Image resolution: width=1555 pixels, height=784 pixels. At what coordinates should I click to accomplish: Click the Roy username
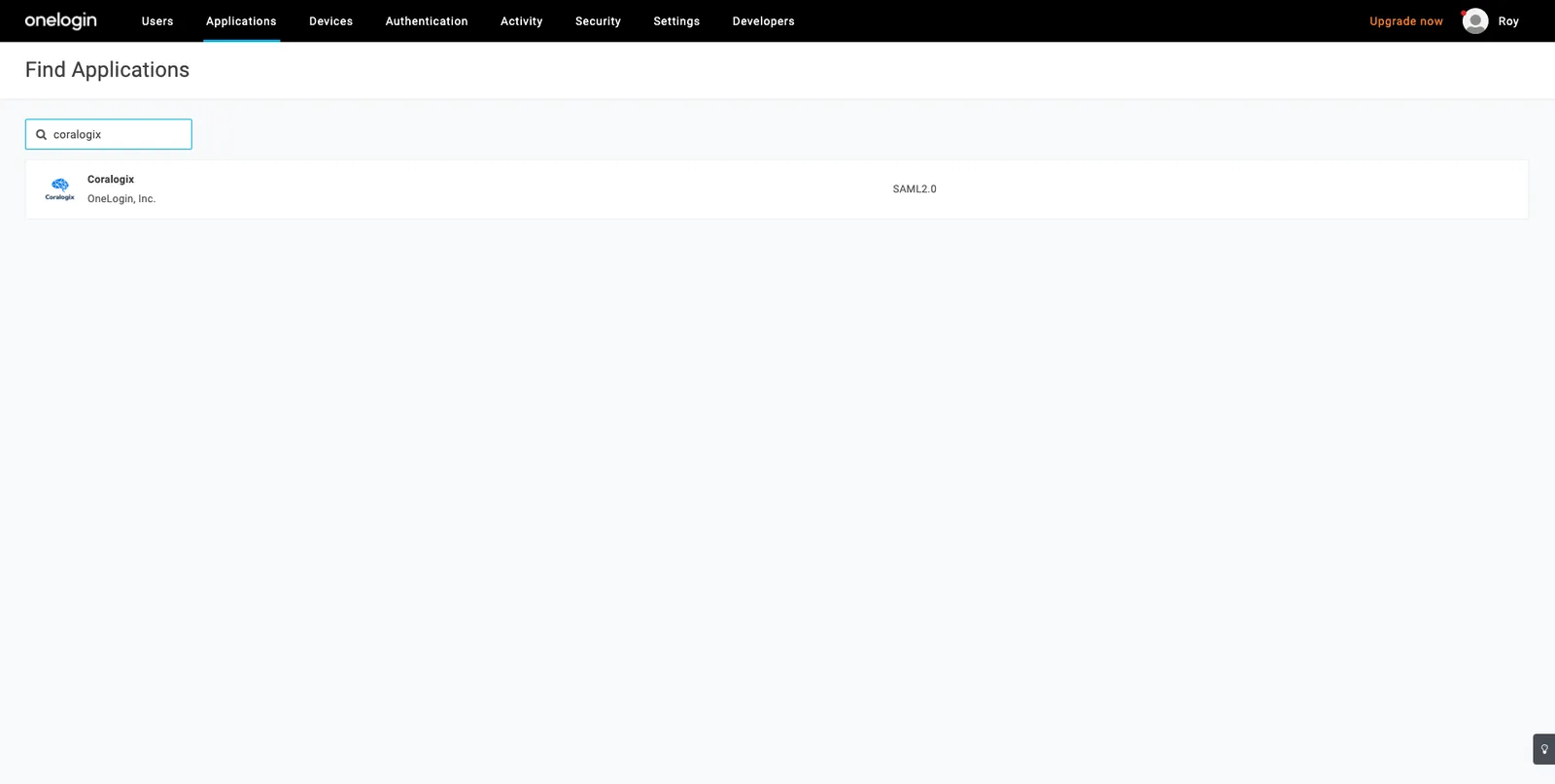(1508, 21)
